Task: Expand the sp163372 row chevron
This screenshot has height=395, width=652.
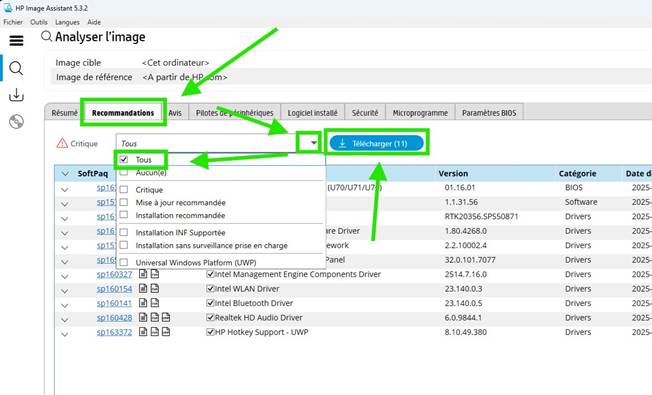Action: [x=64, y=334]
